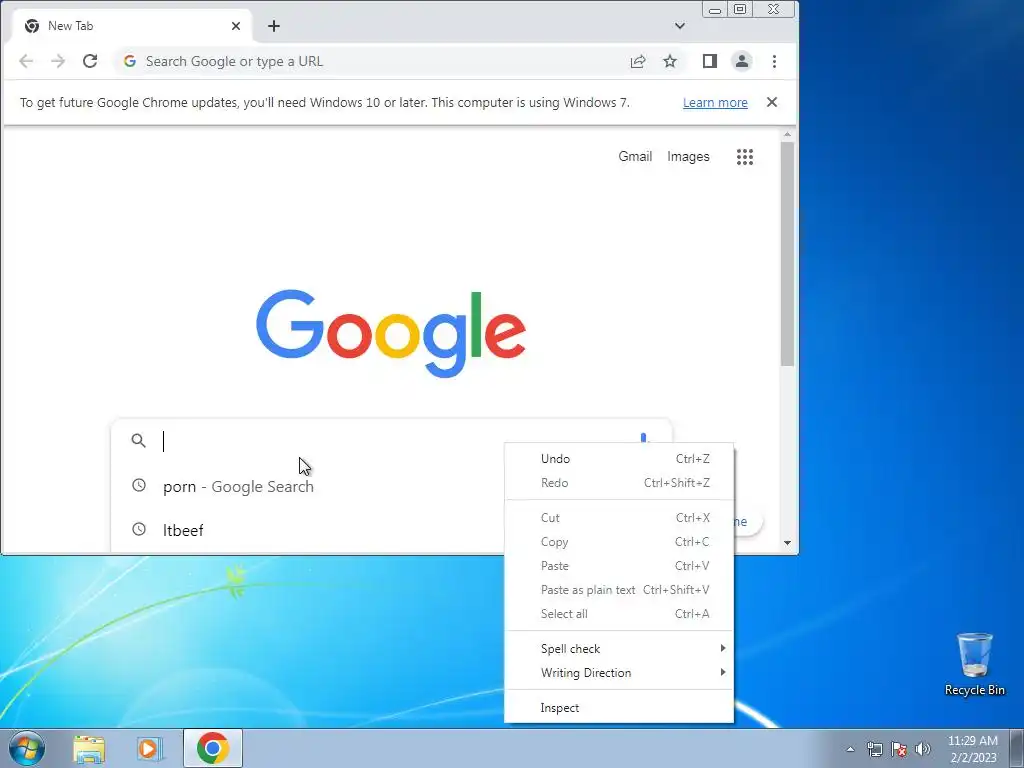This screenshot has width=1024, height=768.
Task: Choose Paste in context menu
Action: point(619,566)
